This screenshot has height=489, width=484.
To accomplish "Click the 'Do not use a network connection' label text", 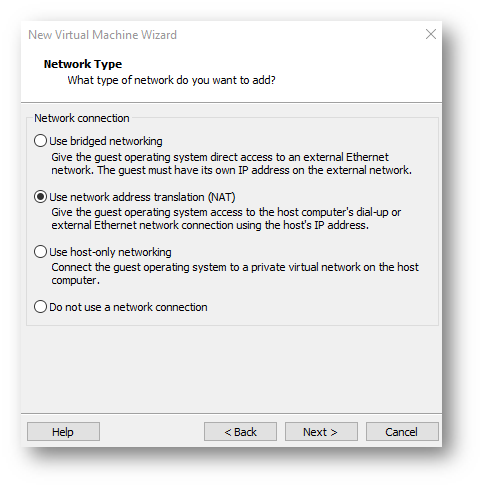I will [x=128, y=307].
